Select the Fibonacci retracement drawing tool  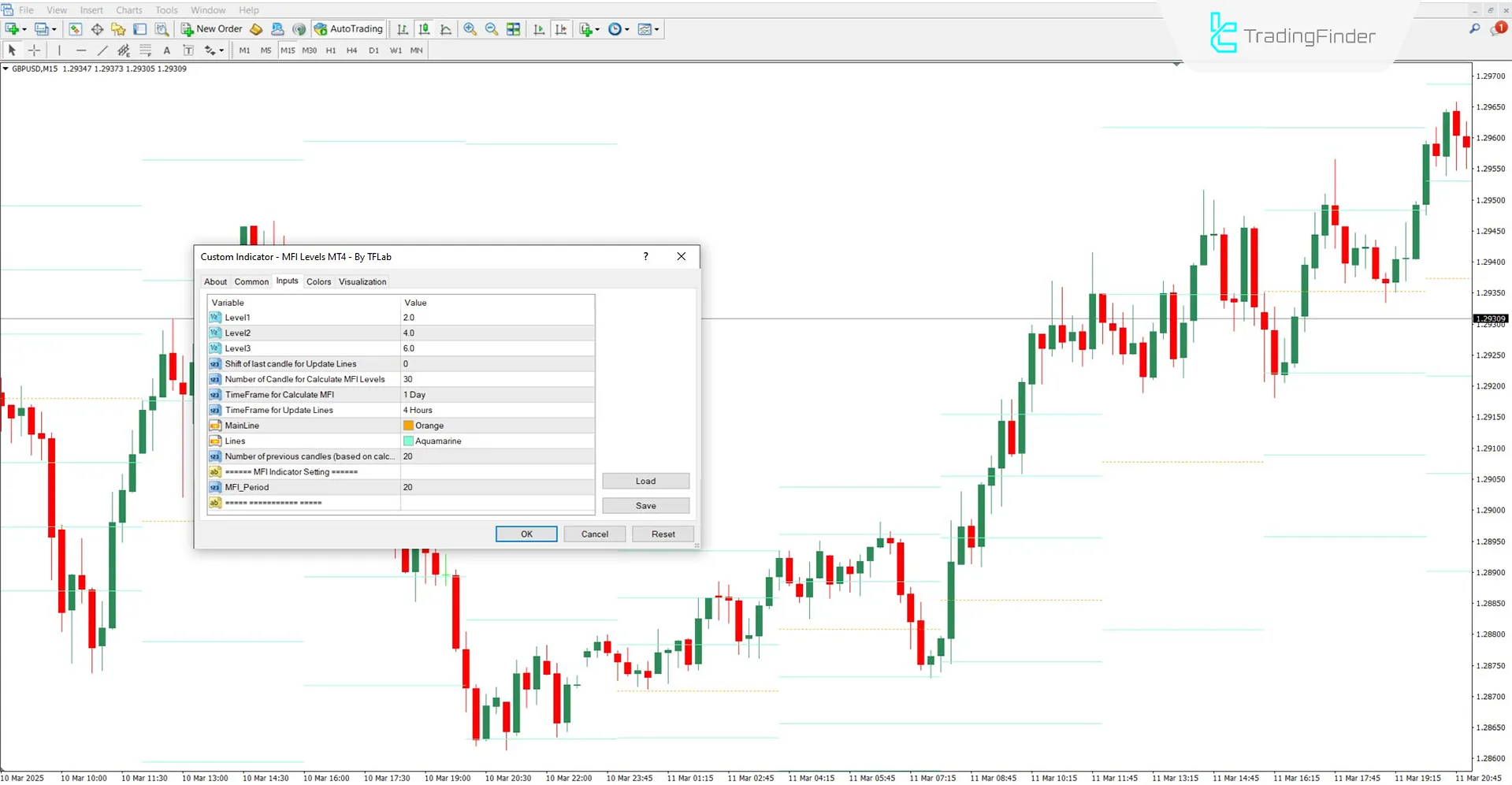124,50
